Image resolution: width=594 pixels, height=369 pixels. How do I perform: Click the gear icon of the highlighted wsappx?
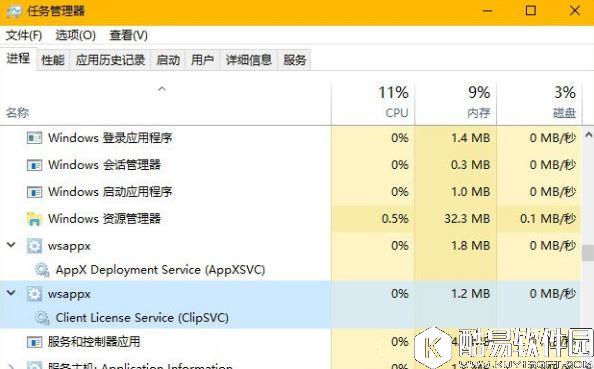(34, 294)
